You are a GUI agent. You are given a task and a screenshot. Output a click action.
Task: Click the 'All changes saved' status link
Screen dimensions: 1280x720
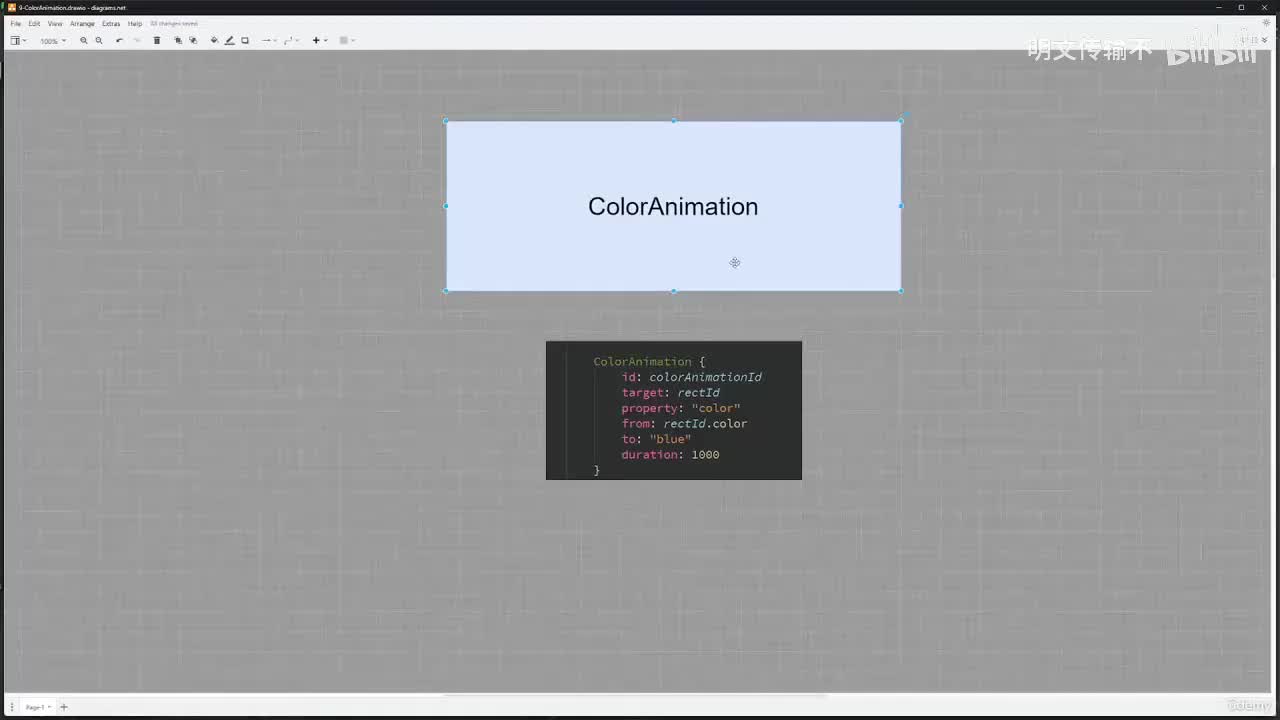click(174, 23)
